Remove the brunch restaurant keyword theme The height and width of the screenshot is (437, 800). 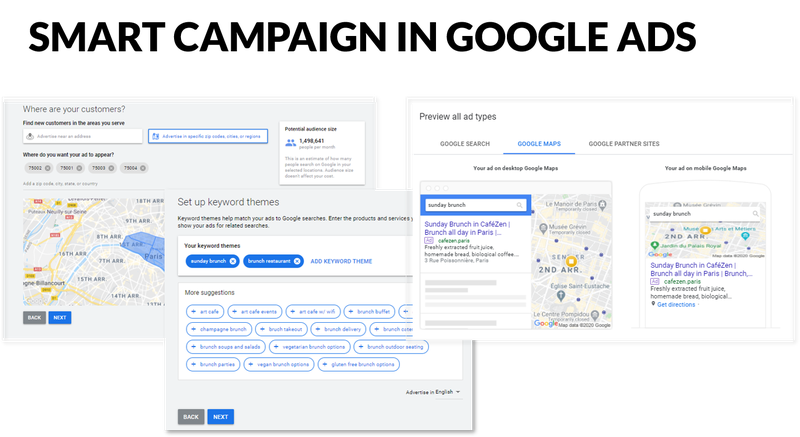coord(297,261)
